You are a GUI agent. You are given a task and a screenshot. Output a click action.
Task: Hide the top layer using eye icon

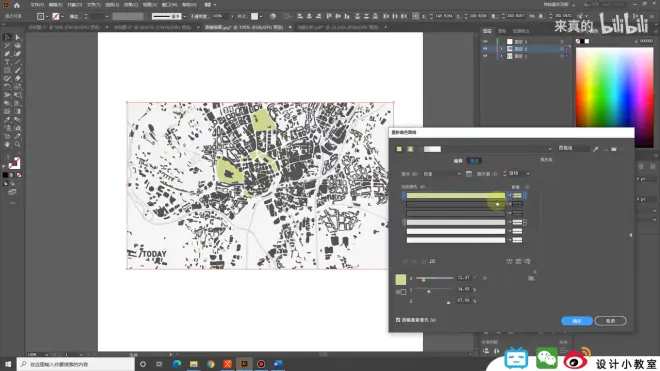coord(485,42)
